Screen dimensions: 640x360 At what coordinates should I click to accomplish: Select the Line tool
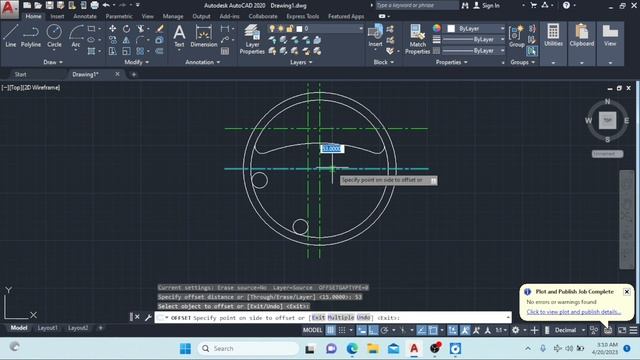coord(11,36)
